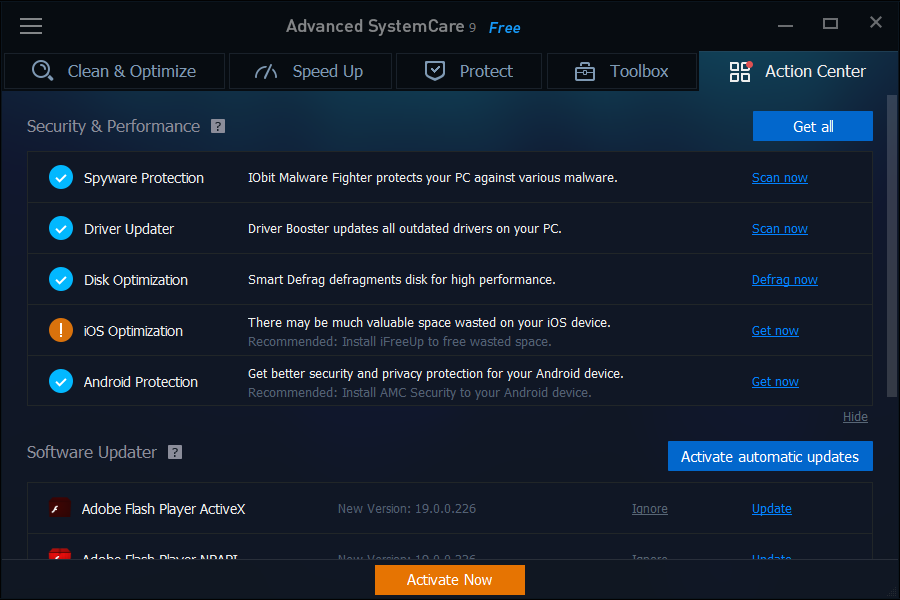
Task: Click Activate automatic updates button
Action: (770, 456)
